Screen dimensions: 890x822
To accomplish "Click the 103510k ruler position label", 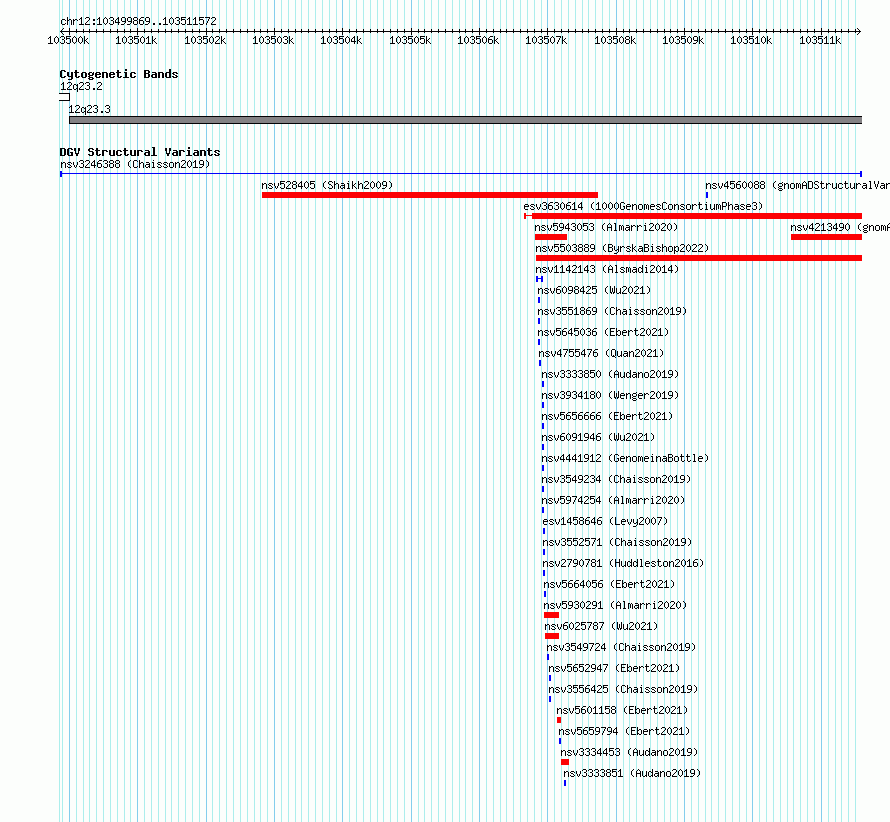I will (x=751, y=40).
